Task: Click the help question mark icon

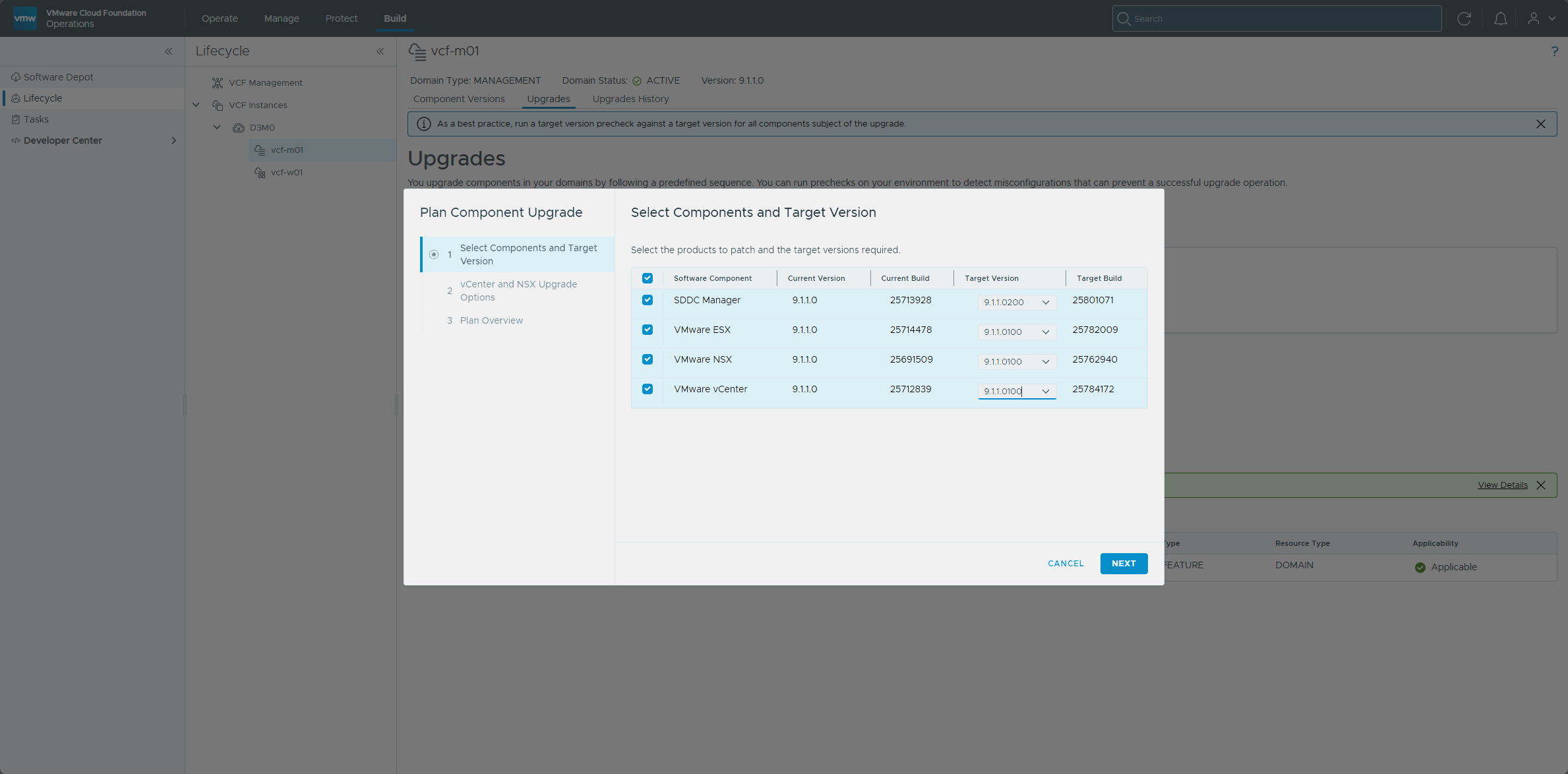Action: coord(1554,51)
